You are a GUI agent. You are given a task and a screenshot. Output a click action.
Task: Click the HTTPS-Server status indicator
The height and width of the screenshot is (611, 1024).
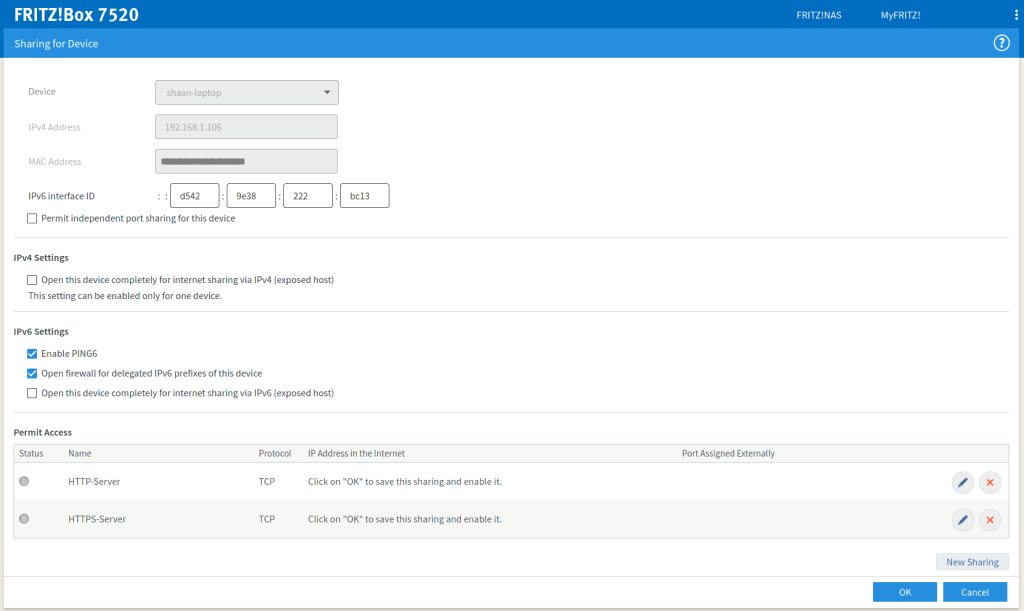[24, 519]
